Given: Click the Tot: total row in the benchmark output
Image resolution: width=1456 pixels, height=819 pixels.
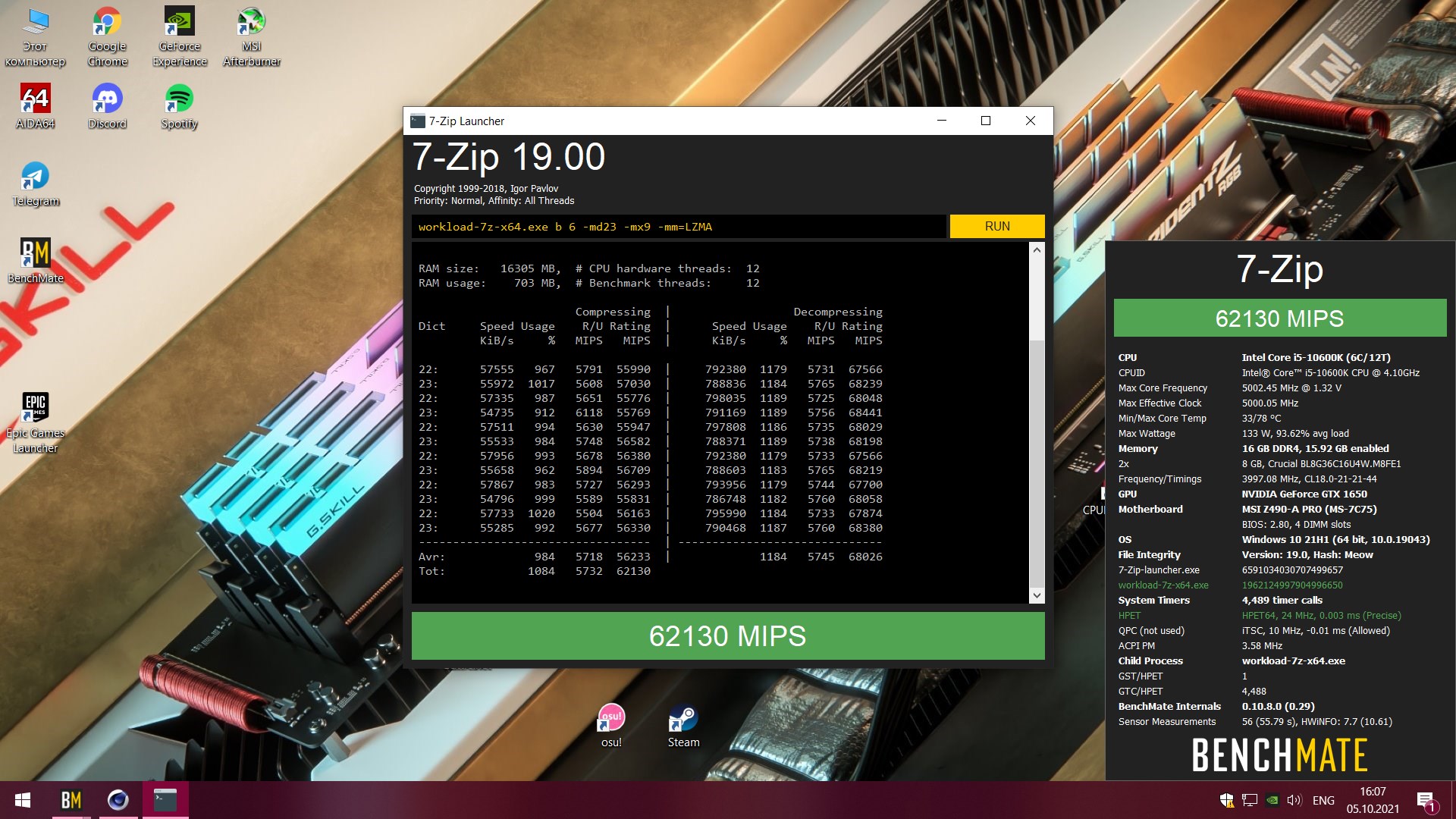Looking at the screenshot, I should (x=535, y=571).
